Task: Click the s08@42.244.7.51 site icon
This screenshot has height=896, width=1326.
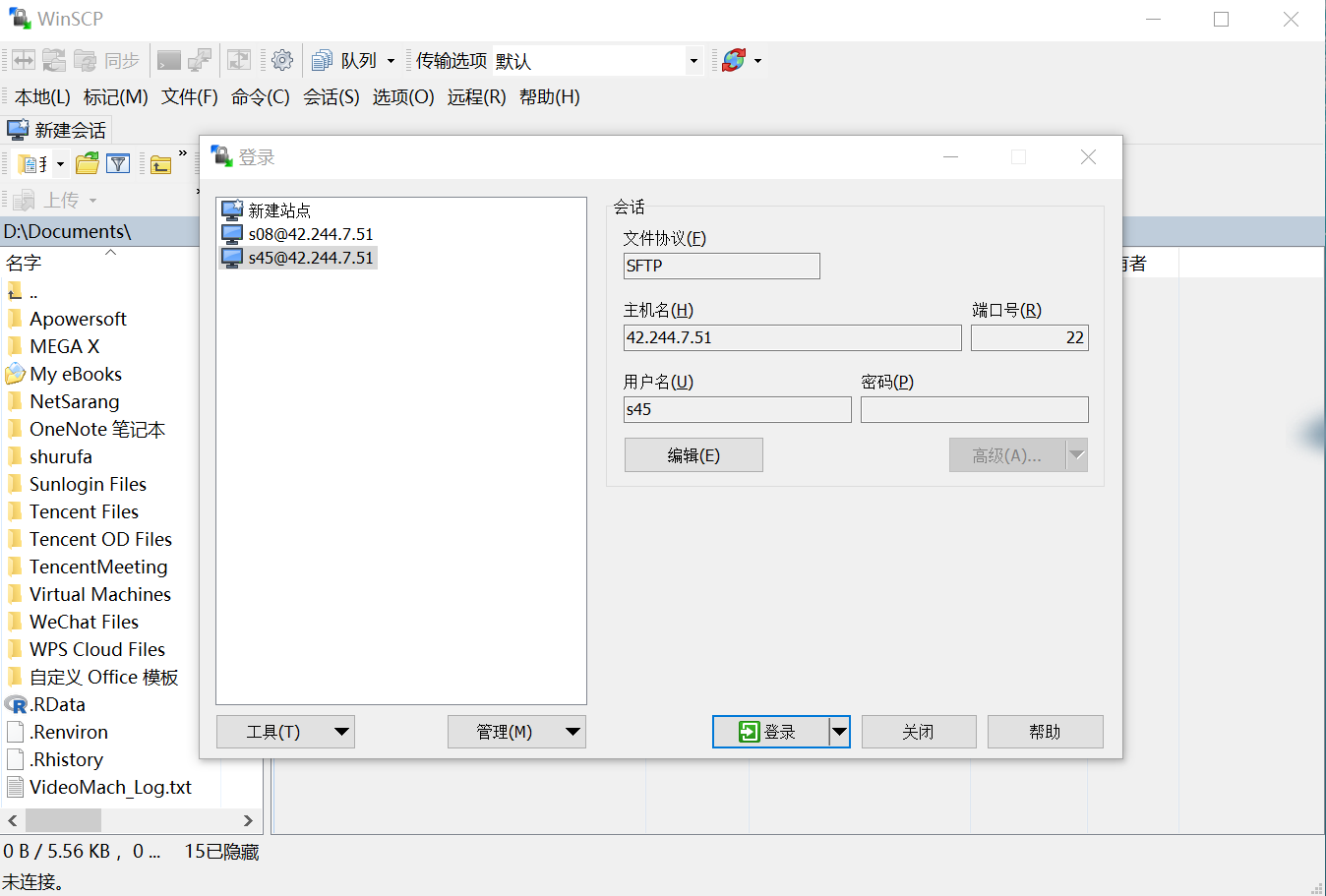Action: tap(232, 234)
